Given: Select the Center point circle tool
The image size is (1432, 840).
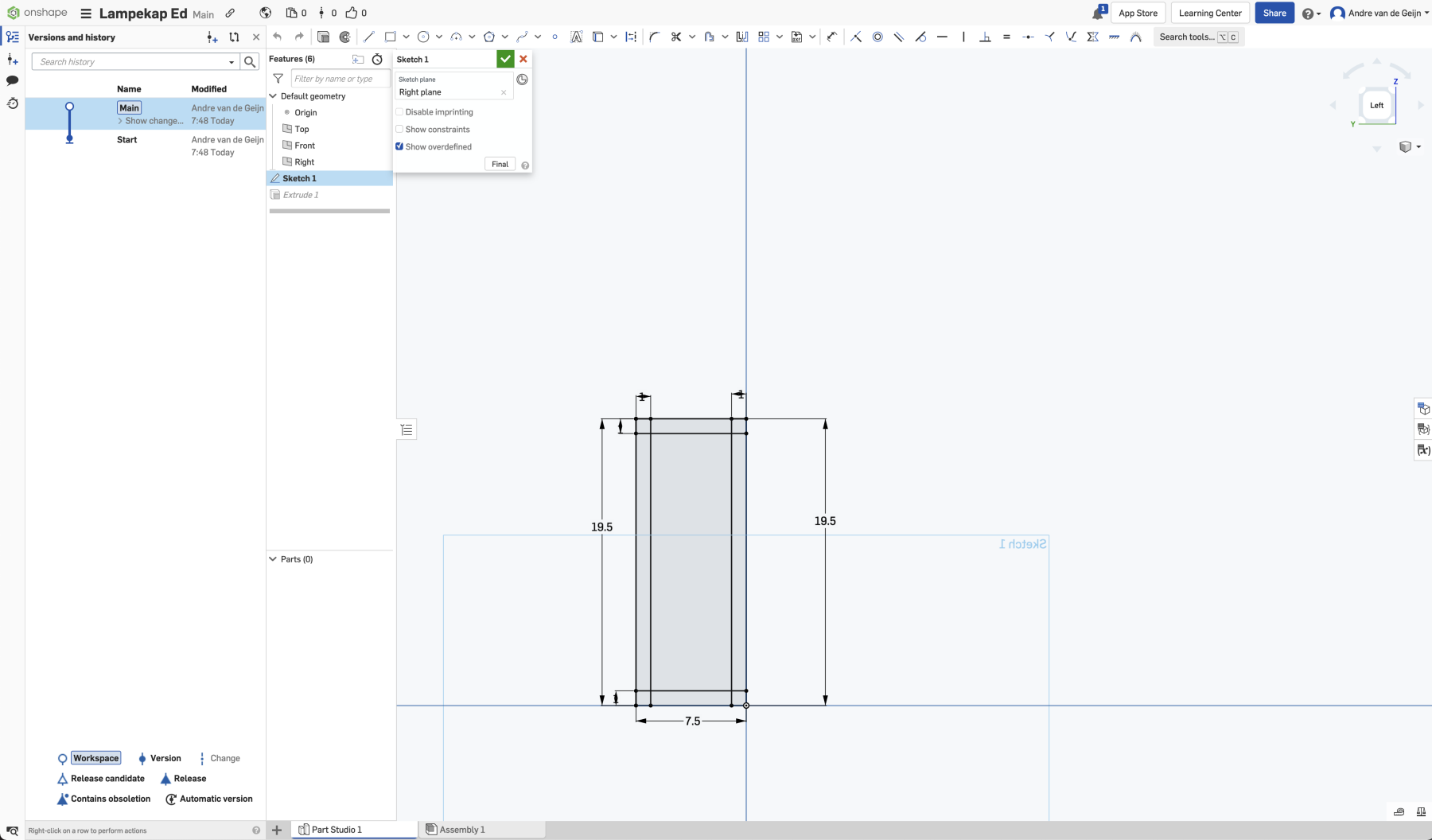Looking at the screenshot, I should [423, 37].
